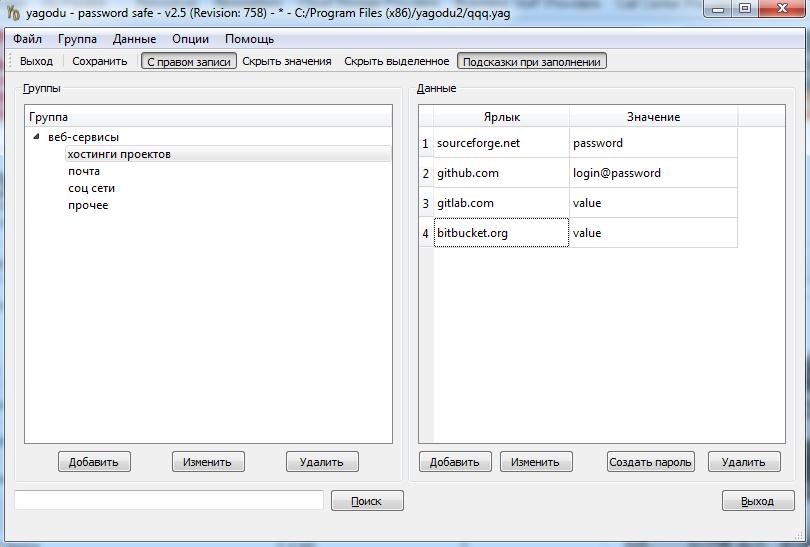This screenshot has height=547, width=810.
Task: Select the 'почта' group in tree
Action: 84,171
